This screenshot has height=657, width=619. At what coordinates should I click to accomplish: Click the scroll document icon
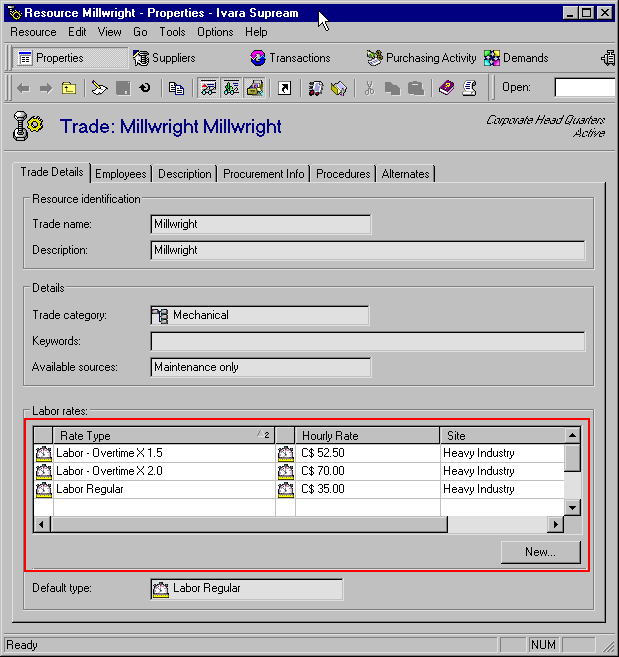[x=469, y=88]
